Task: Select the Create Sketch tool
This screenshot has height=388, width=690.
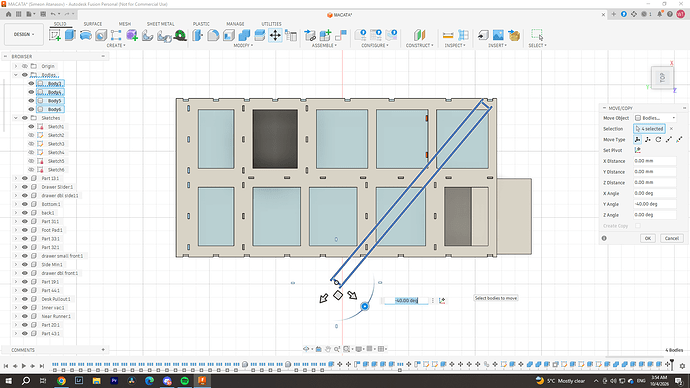Action: pyautogui.click(x=55, y=35)
